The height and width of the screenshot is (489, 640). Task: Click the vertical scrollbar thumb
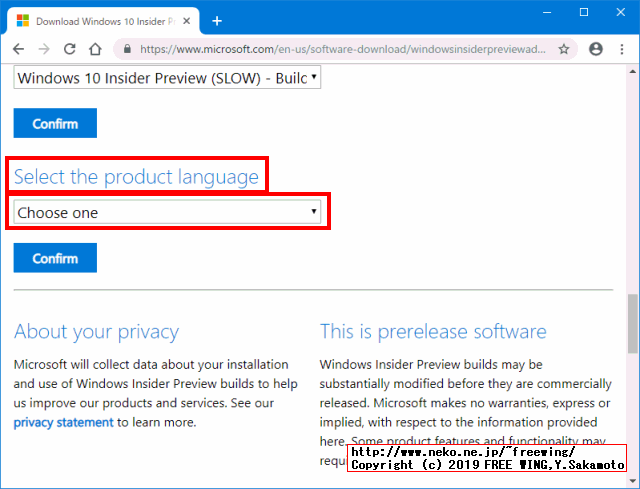pos(633,323)
